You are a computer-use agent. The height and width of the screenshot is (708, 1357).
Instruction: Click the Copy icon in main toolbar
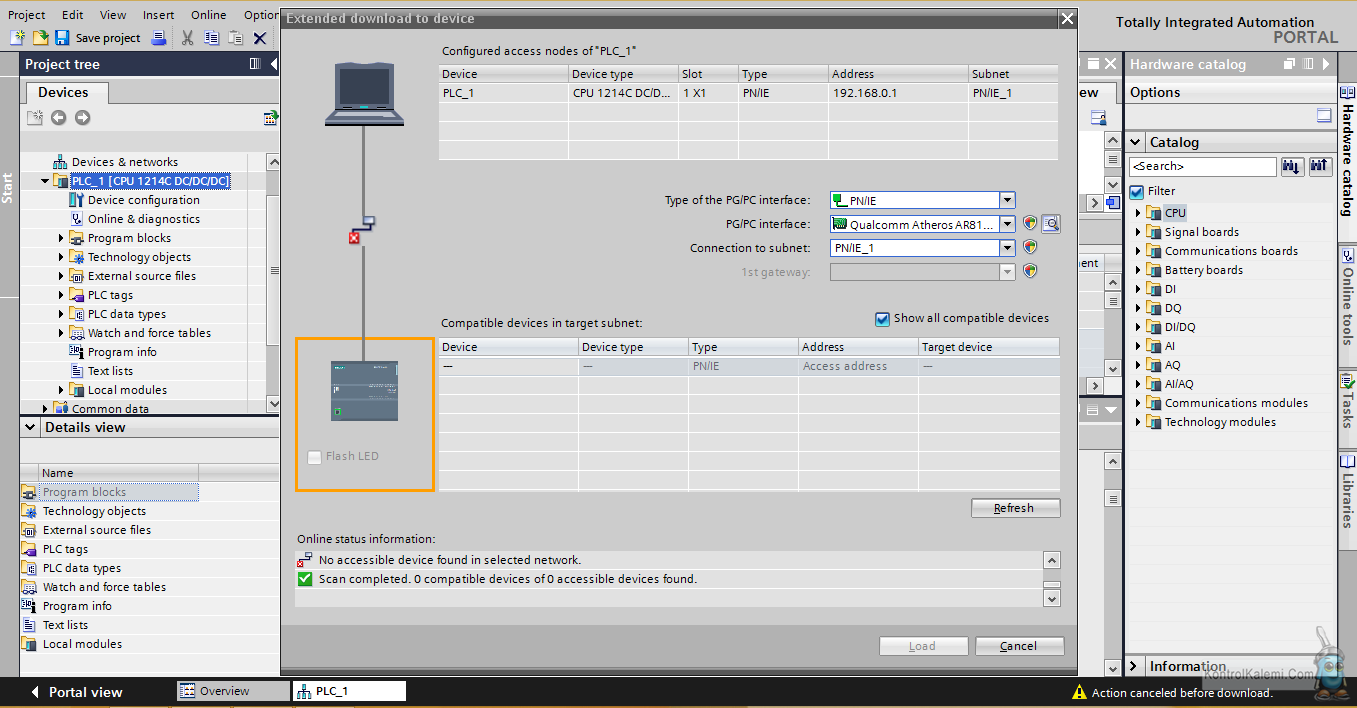(211, 38)
